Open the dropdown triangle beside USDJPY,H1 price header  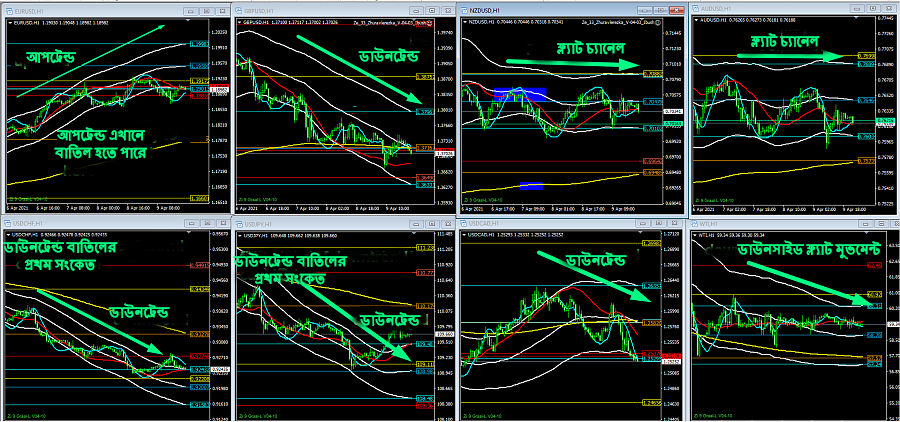click(239, 235)
